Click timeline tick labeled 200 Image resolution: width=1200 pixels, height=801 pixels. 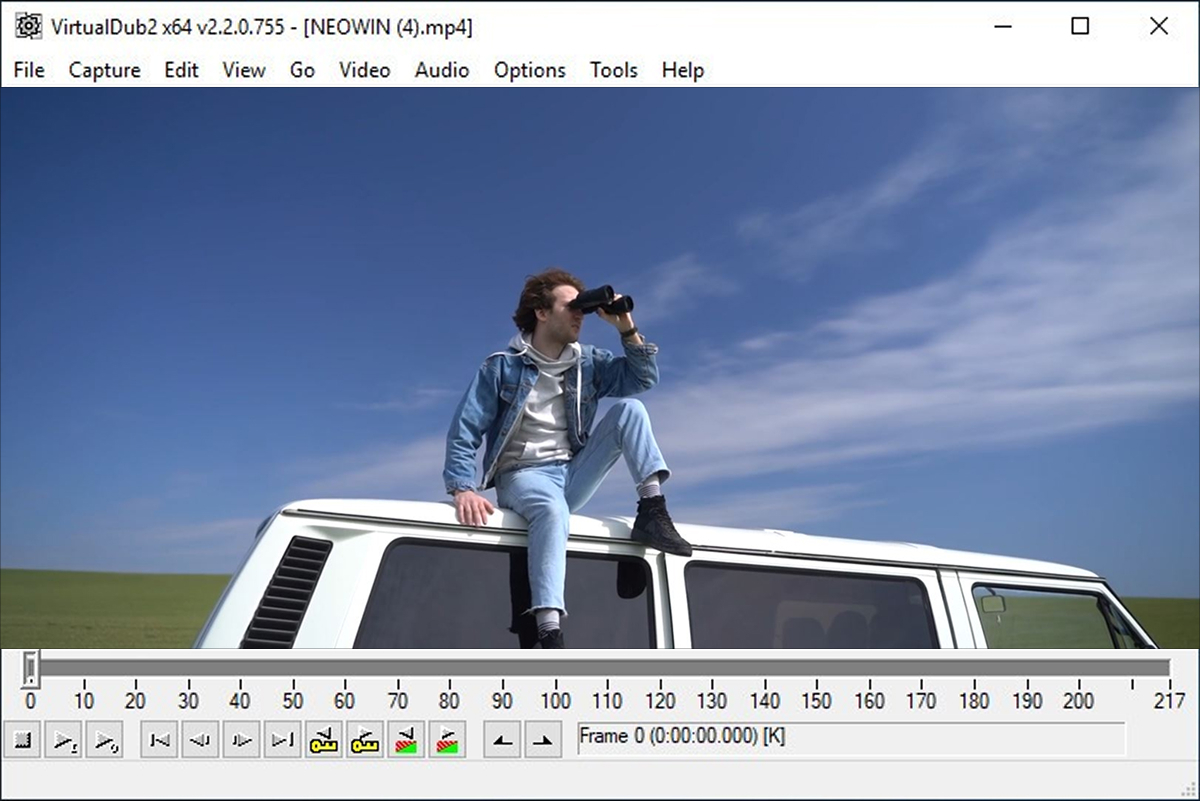pos(1078,701)
